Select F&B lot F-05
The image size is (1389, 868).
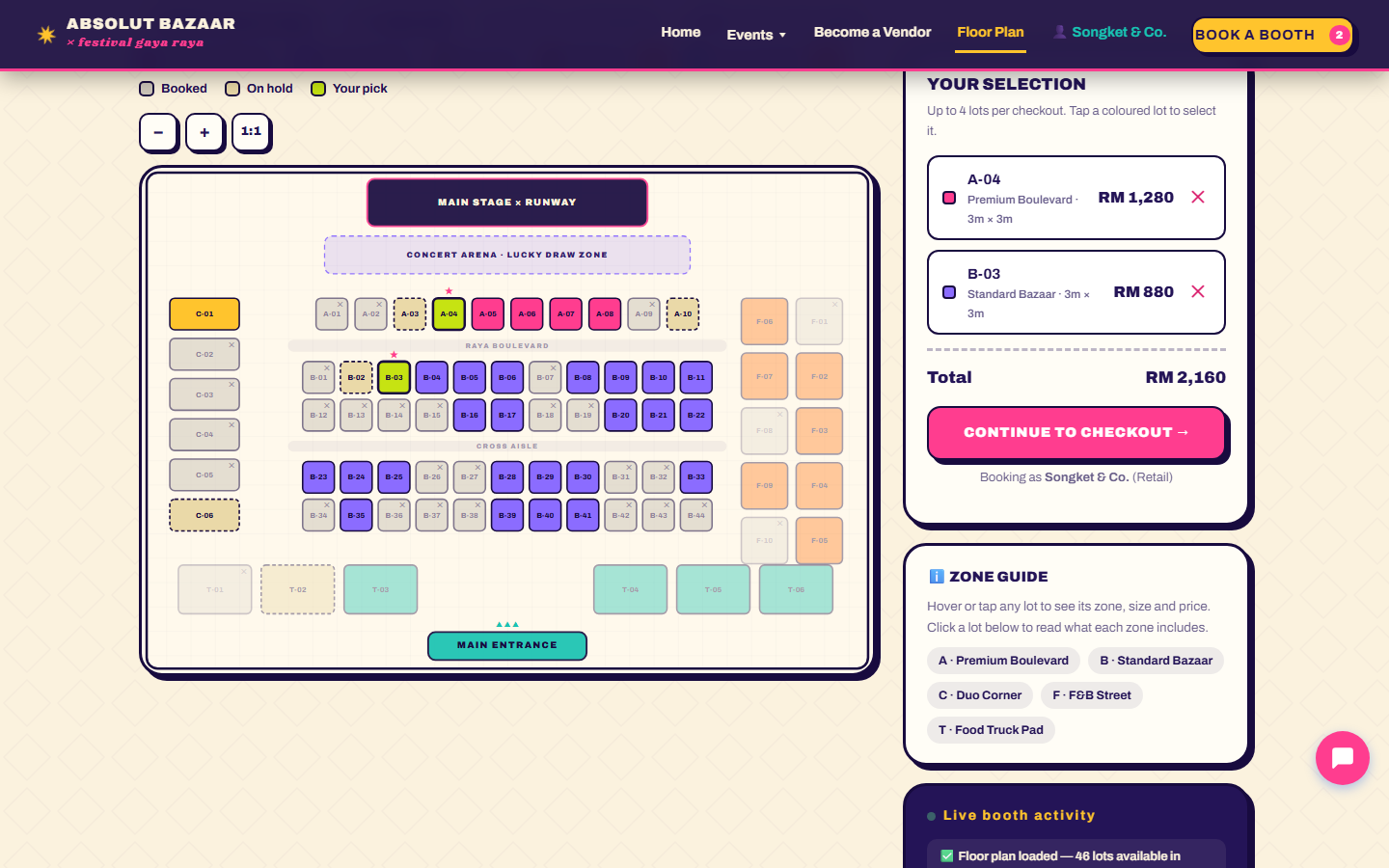coord(819,540)
